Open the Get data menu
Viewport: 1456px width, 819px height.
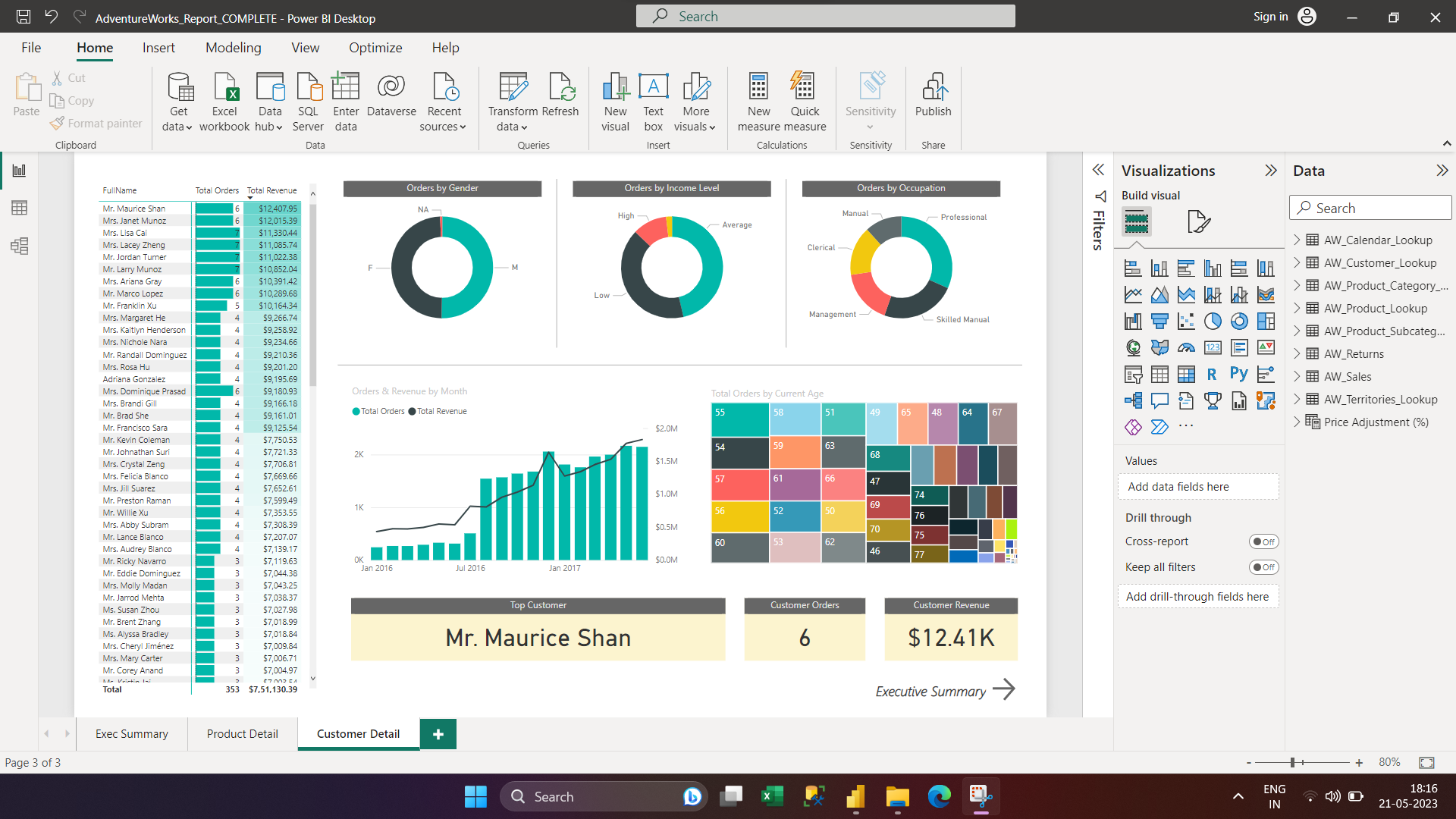[x=179, y=102]
